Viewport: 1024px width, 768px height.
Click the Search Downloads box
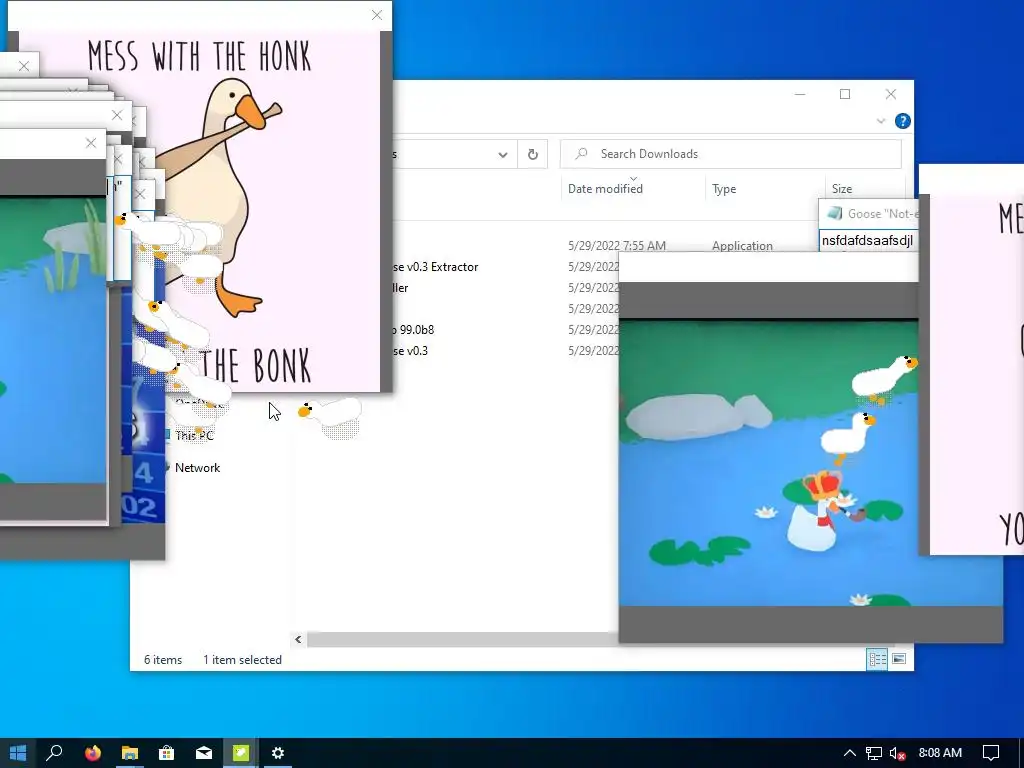pyautogui.click(x=731, y=154)
